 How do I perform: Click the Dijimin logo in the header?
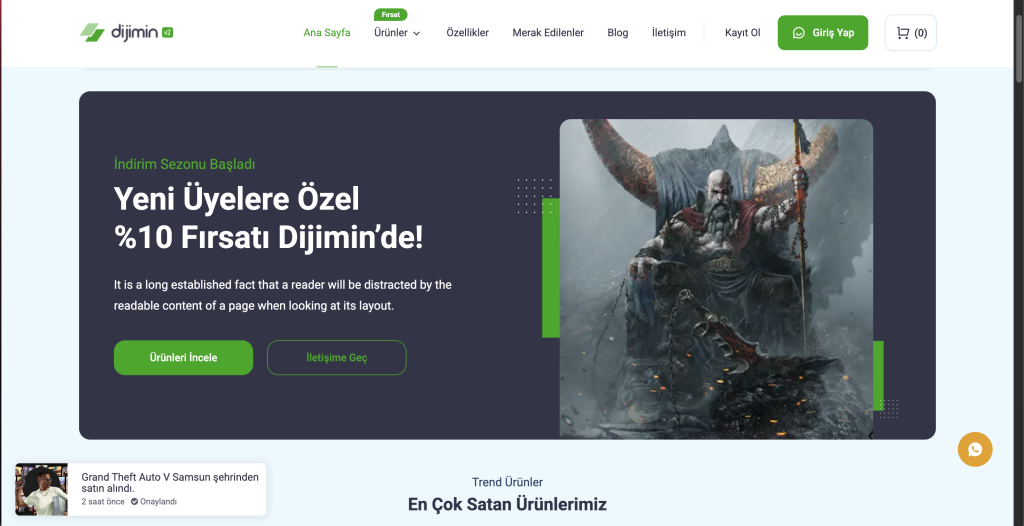point(127,32)
